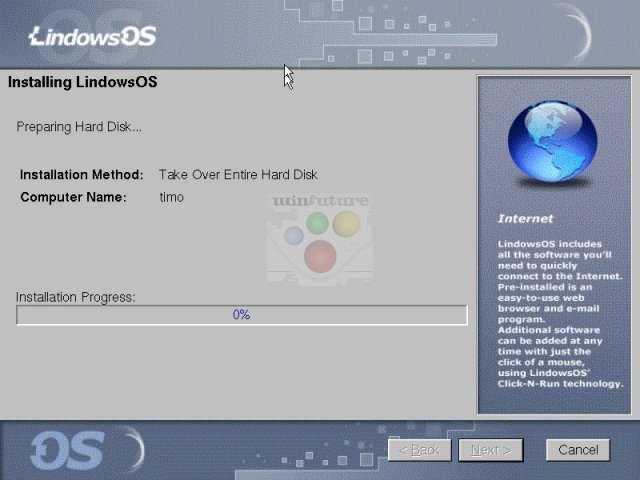Click the Cancel button
Viewport: 640px width, 480px height.
click(578, 450)
